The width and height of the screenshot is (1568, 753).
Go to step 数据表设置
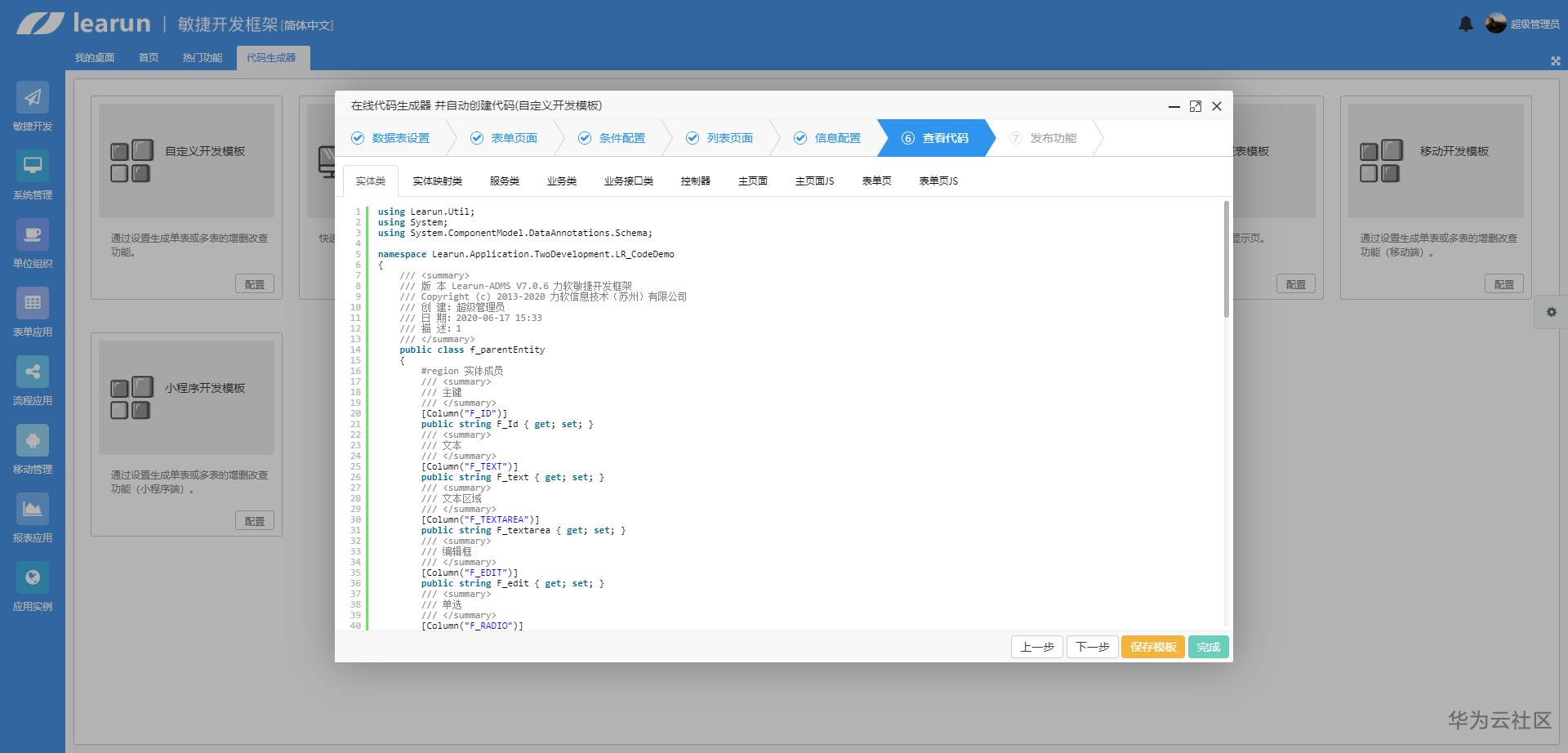(x=391, y=138)
